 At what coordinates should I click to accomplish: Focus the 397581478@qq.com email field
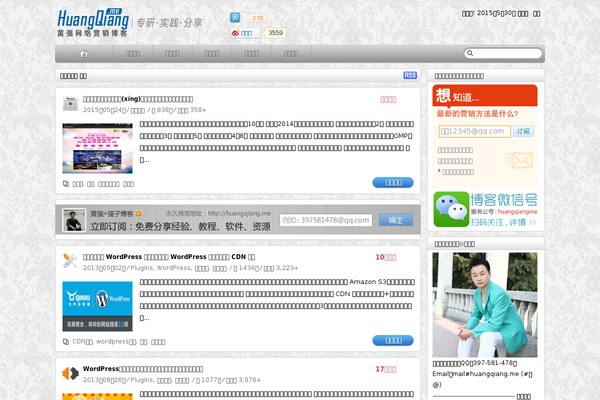tap(326, 220)
